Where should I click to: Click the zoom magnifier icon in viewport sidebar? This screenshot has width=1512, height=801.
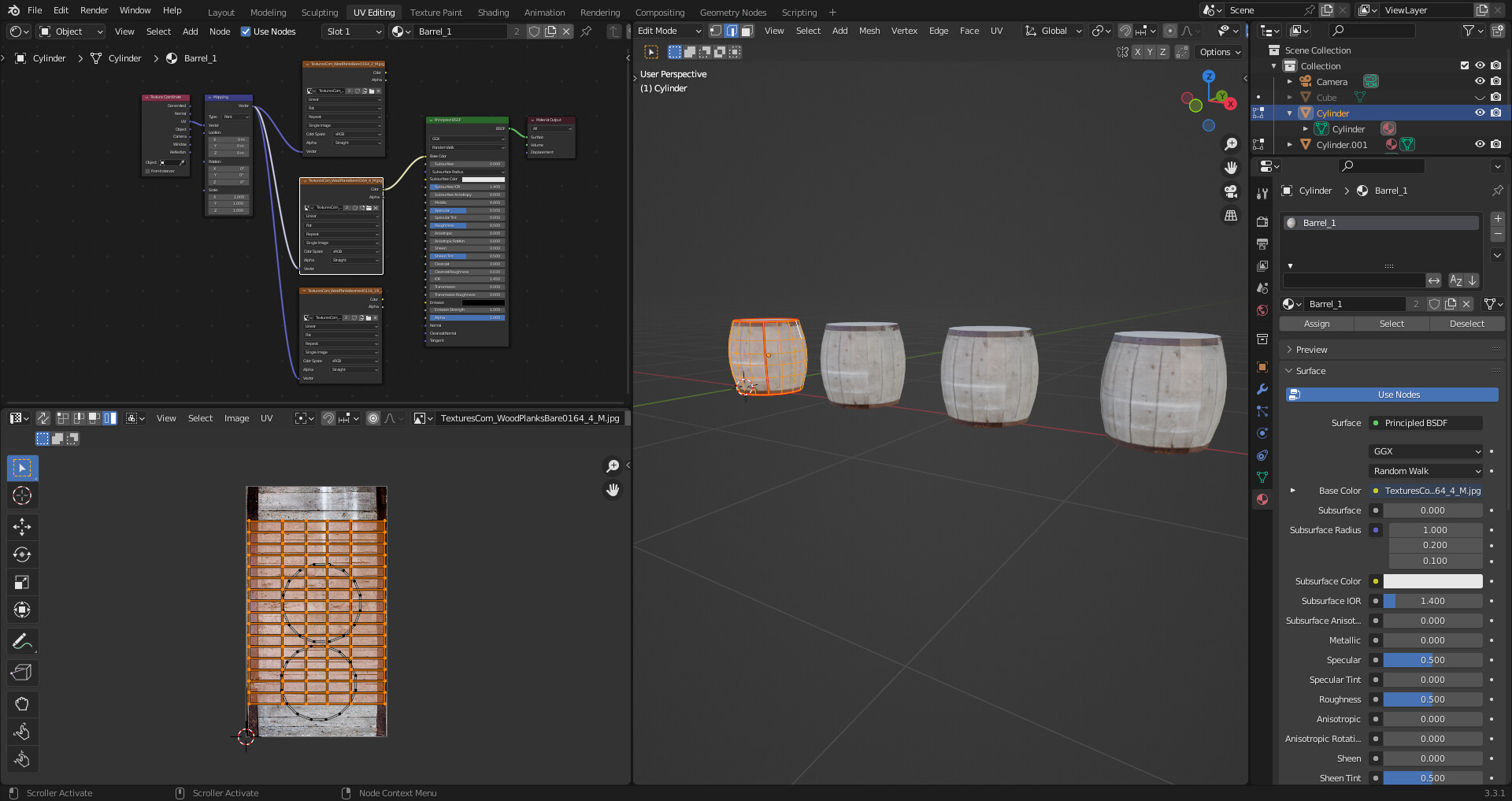tap(1231, 144)
